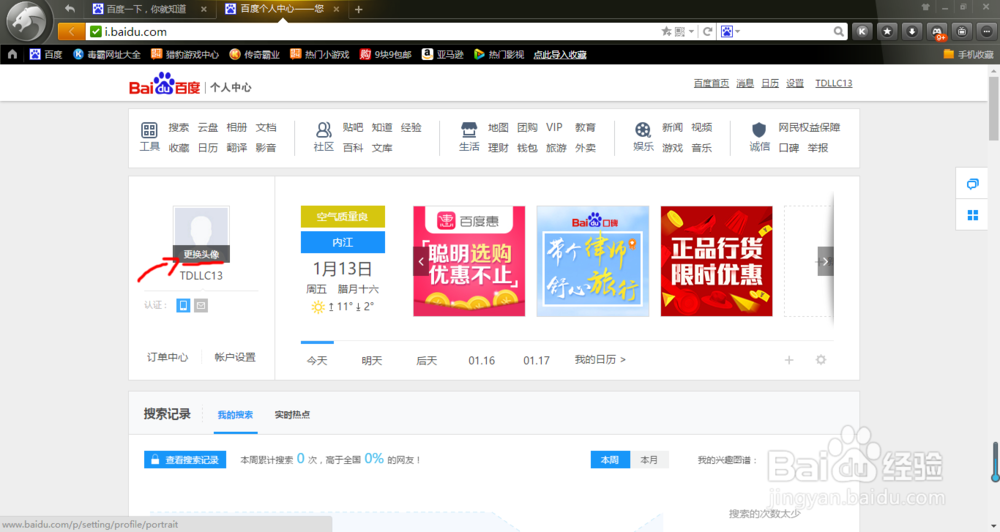Click the K toolbar button
Viewport: 1000px width, 532px height.
[x=862, y=31]
